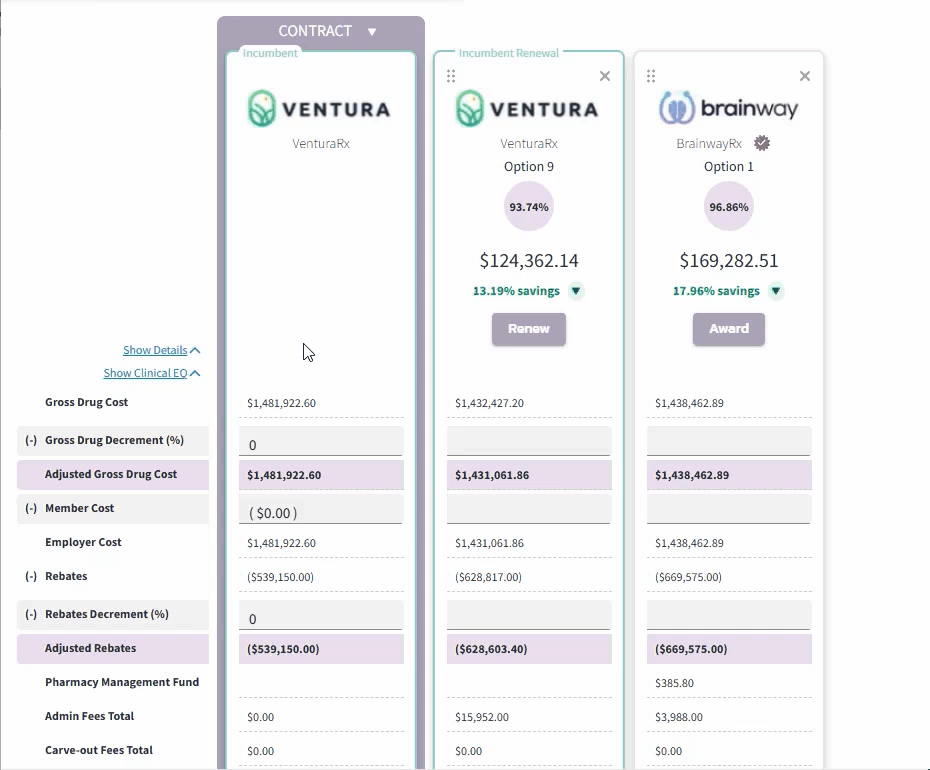
Task: Edit BrainwayRx Member Cost field
Action: [728, 509]
